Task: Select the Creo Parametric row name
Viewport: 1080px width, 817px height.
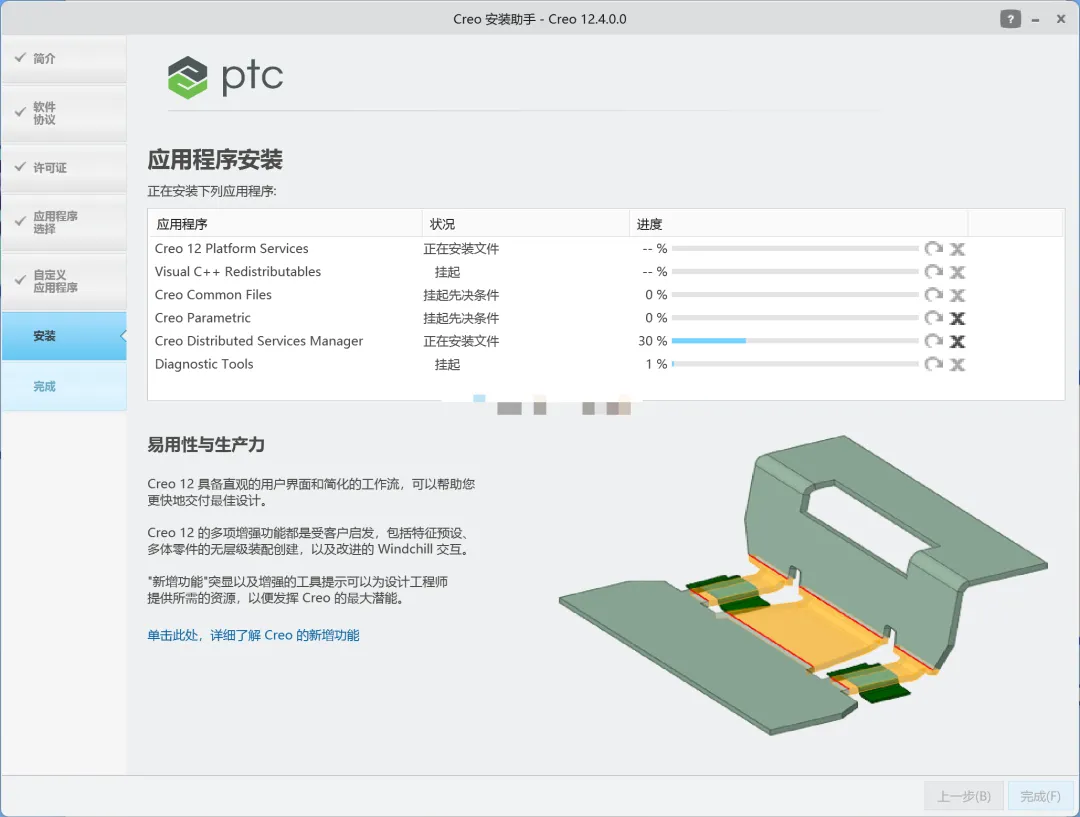Action: click(x=202, y=318)
